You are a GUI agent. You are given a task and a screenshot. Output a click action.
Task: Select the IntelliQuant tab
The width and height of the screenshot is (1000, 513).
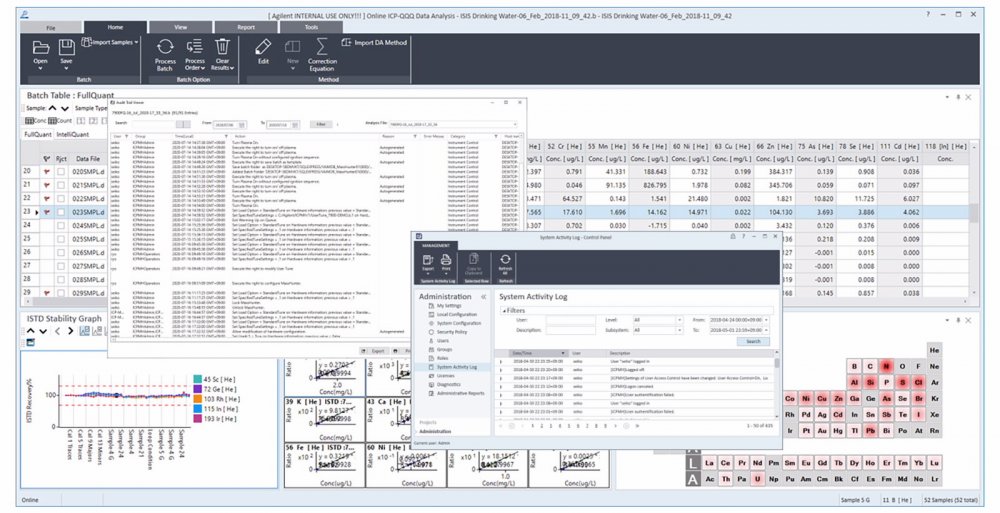pos(73,135)
